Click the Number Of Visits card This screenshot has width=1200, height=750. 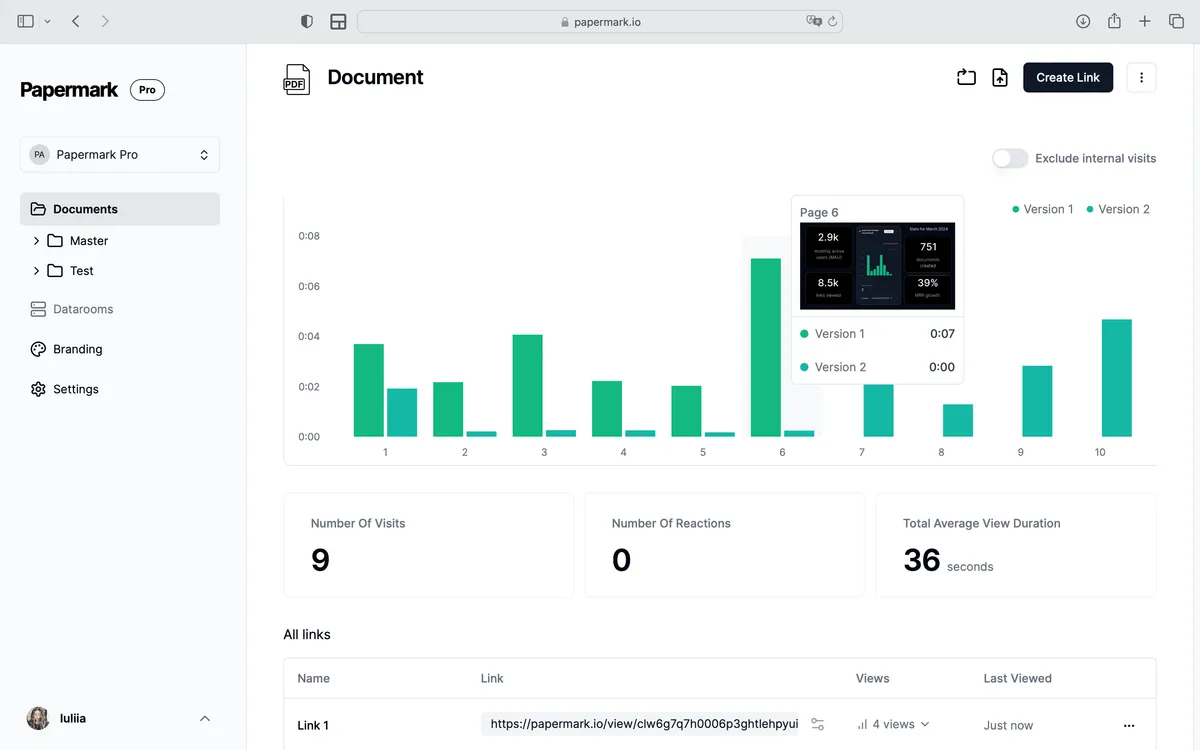pos(429,545)
